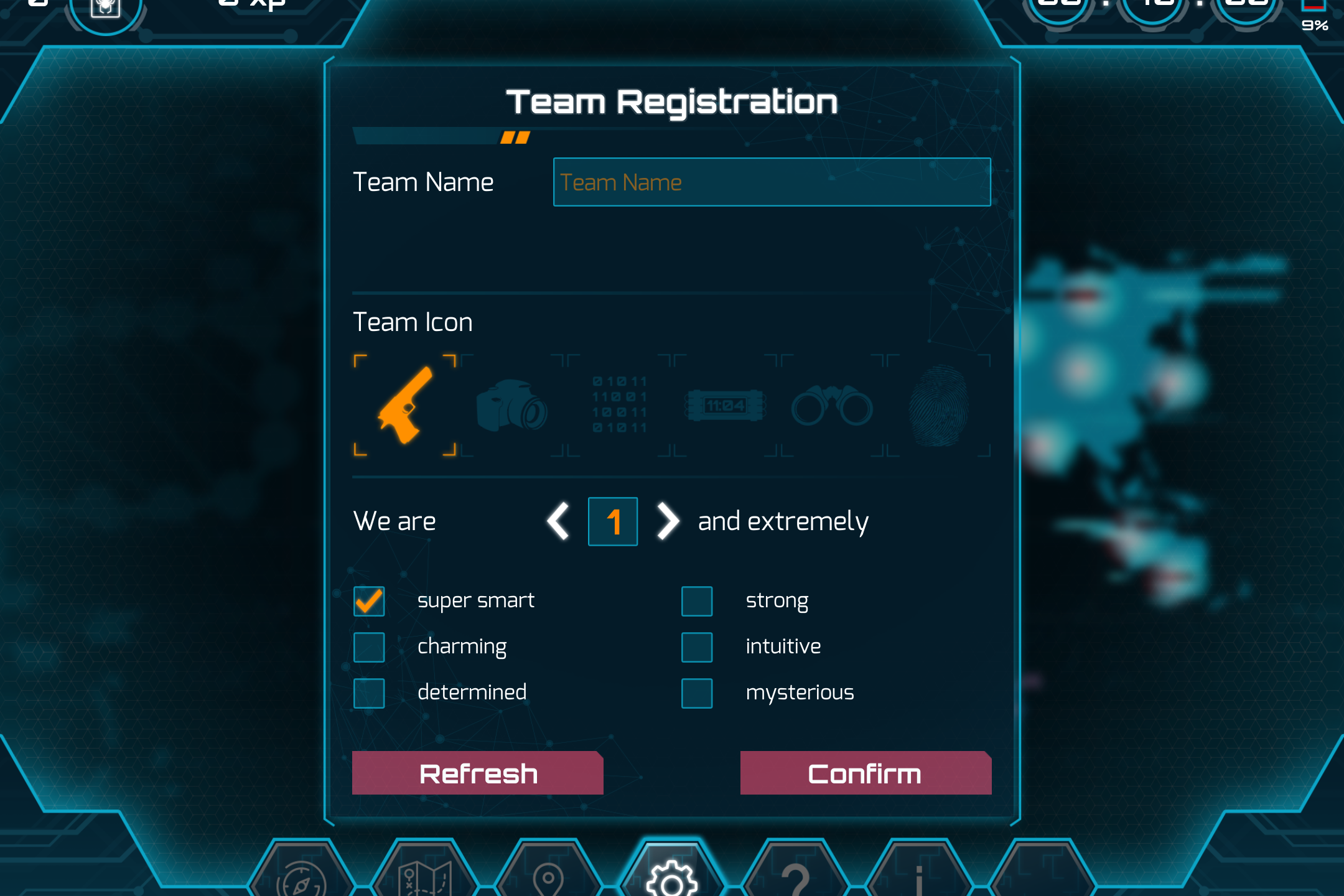This screenshot has width=1344, height=896.
Task: Check the strong trait box
Action: [697, 601]
